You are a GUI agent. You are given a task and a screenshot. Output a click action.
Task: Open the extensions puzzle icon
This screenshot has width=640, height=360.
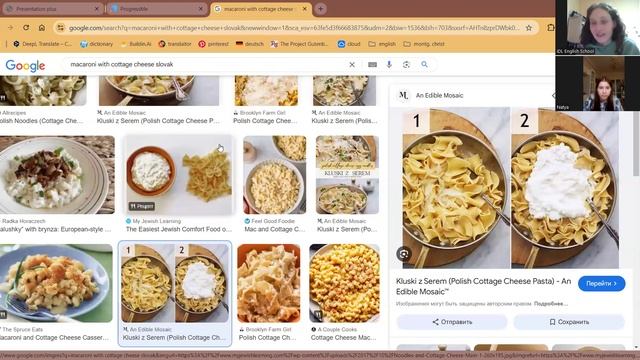click(551, 28)
